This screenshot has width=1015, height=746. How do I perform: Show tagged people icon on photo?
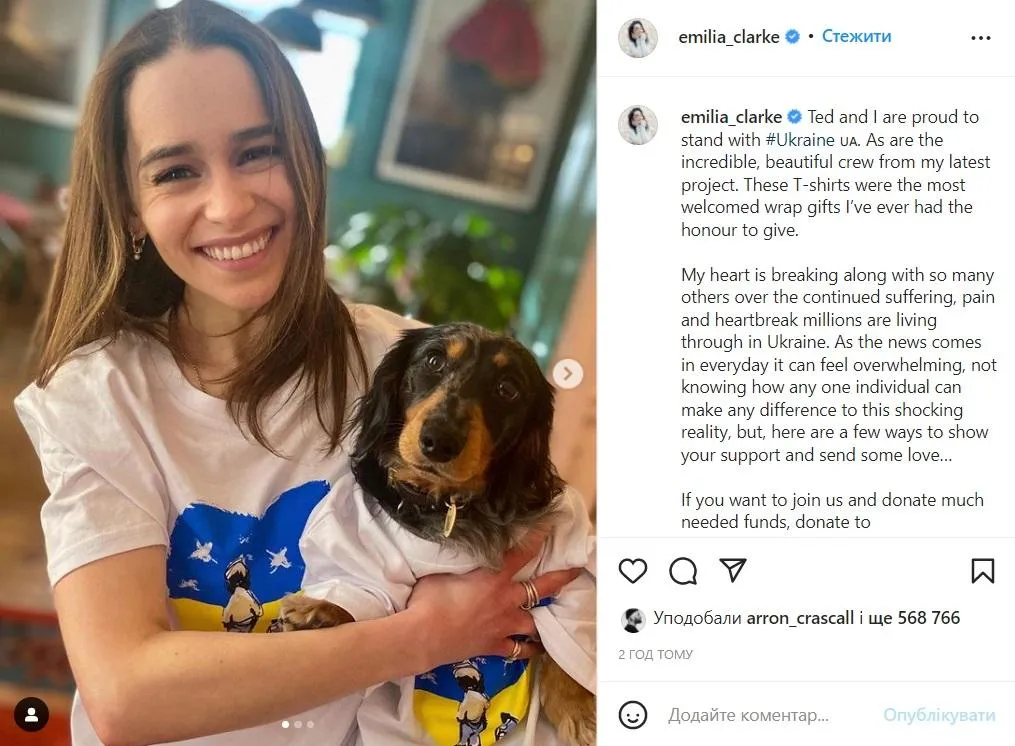(31, 714)
